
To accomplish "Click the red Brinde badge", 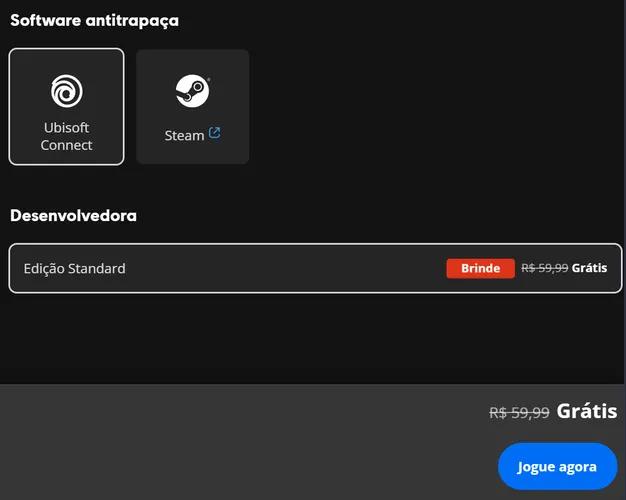I will tap(480, 268).
